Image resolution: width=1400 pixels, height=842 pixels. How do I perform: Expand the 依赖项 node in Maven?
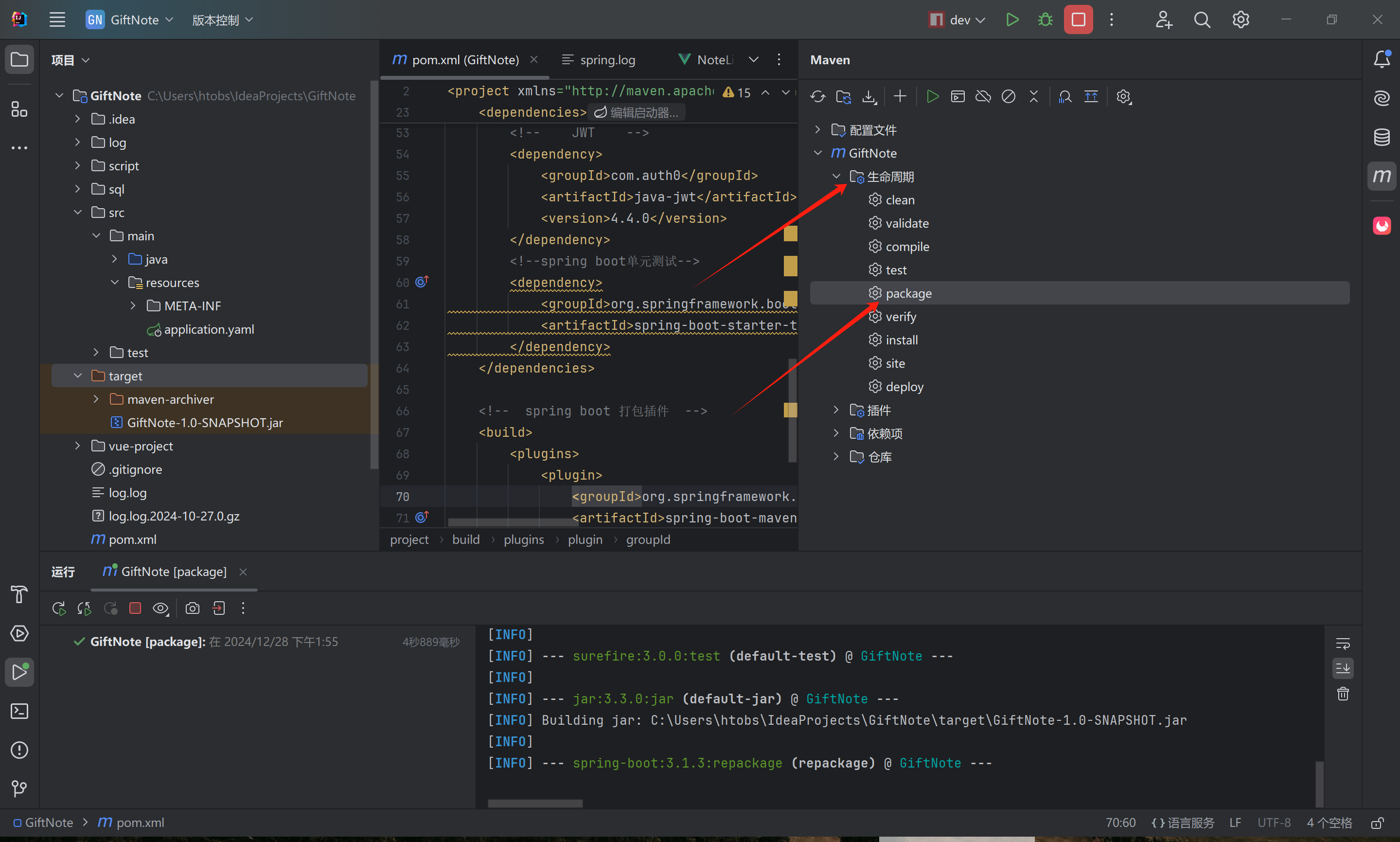point(836,433)
